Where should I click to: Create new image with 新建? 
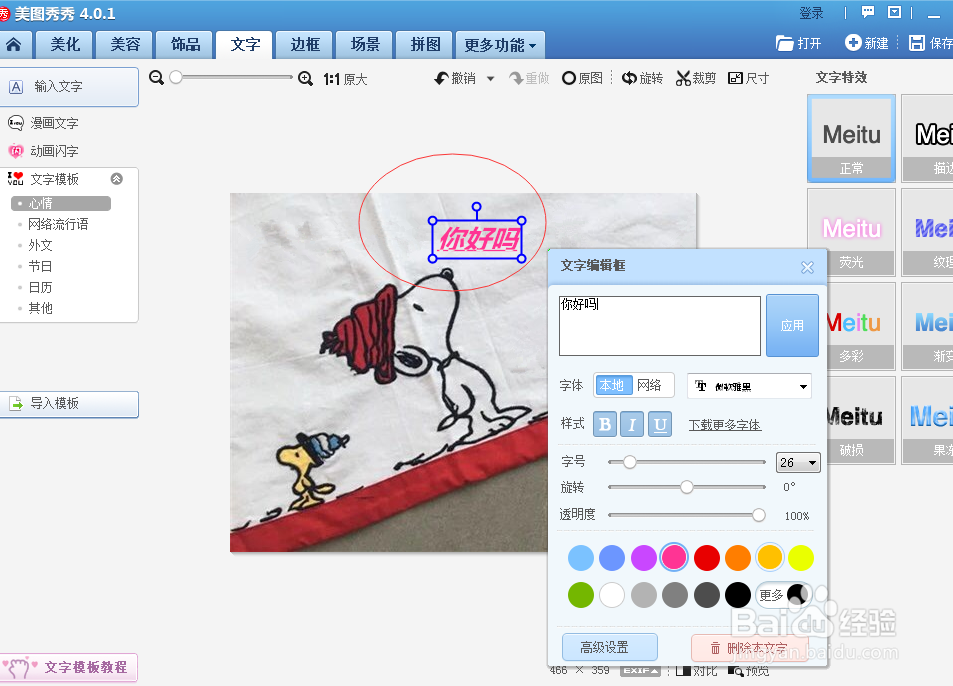click(867, 43)
